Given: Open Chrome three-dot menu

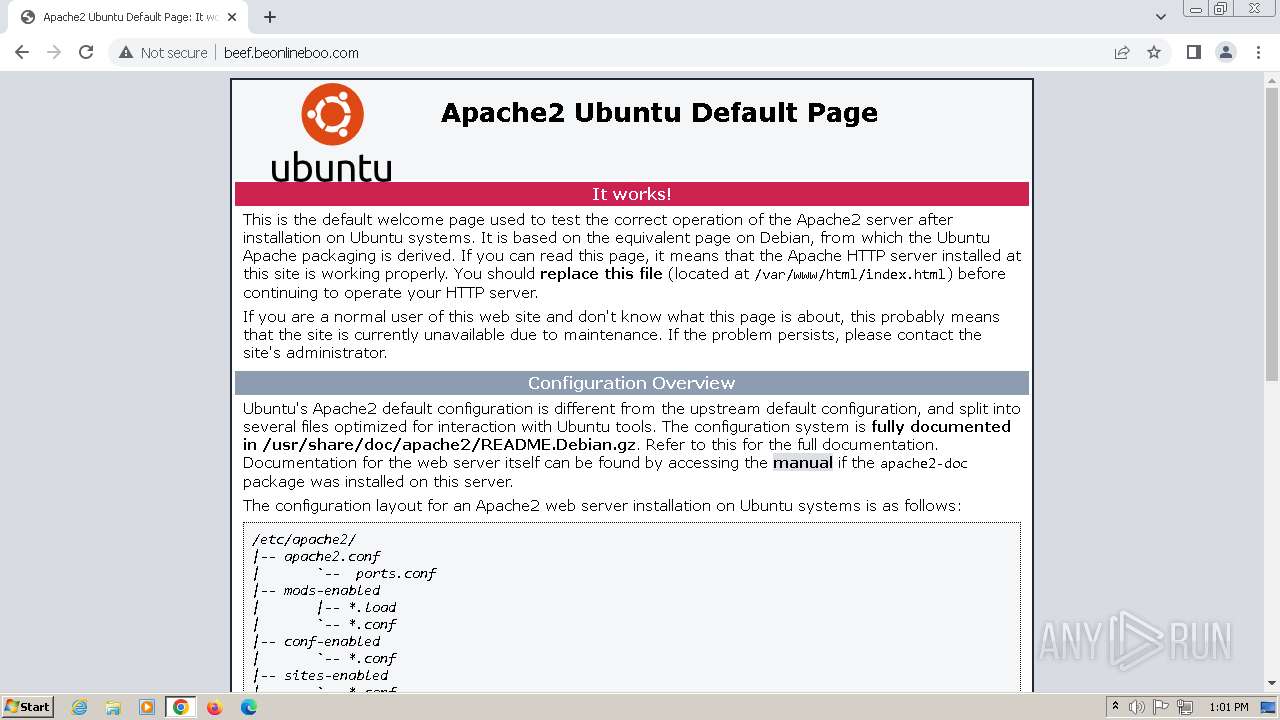Looking at the screenshot, I should coord(1258,52).
